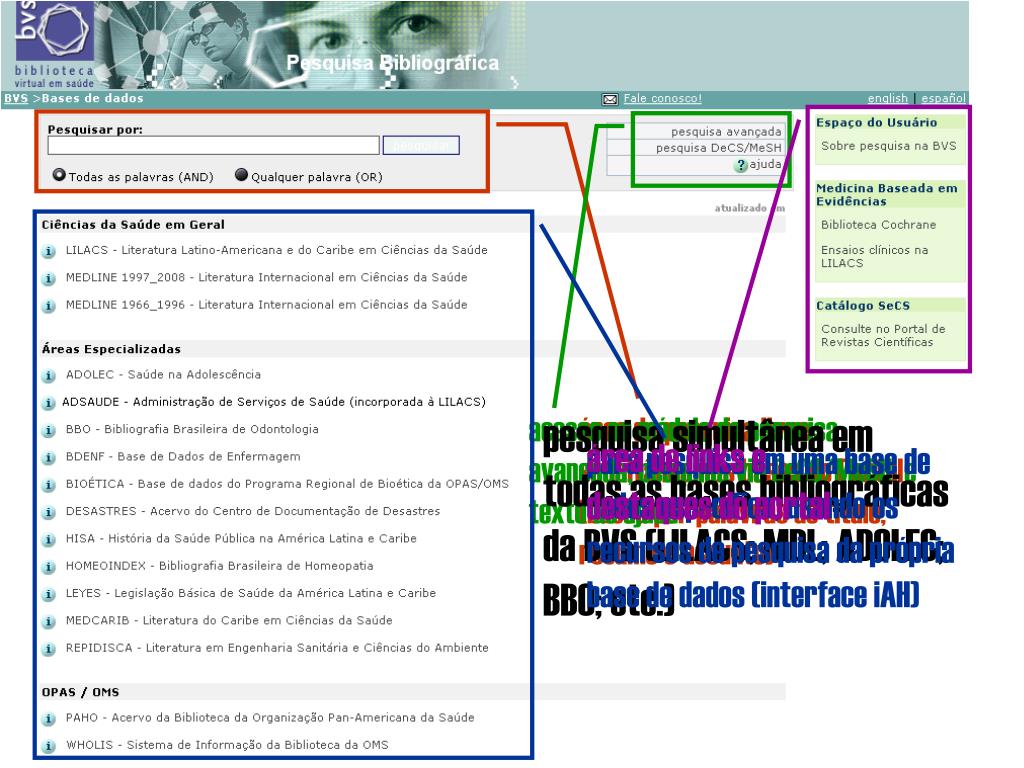
Task: Click the Ciências da Saúde em Geral heading
Action: pyautogui.click(x=133, y=225)
